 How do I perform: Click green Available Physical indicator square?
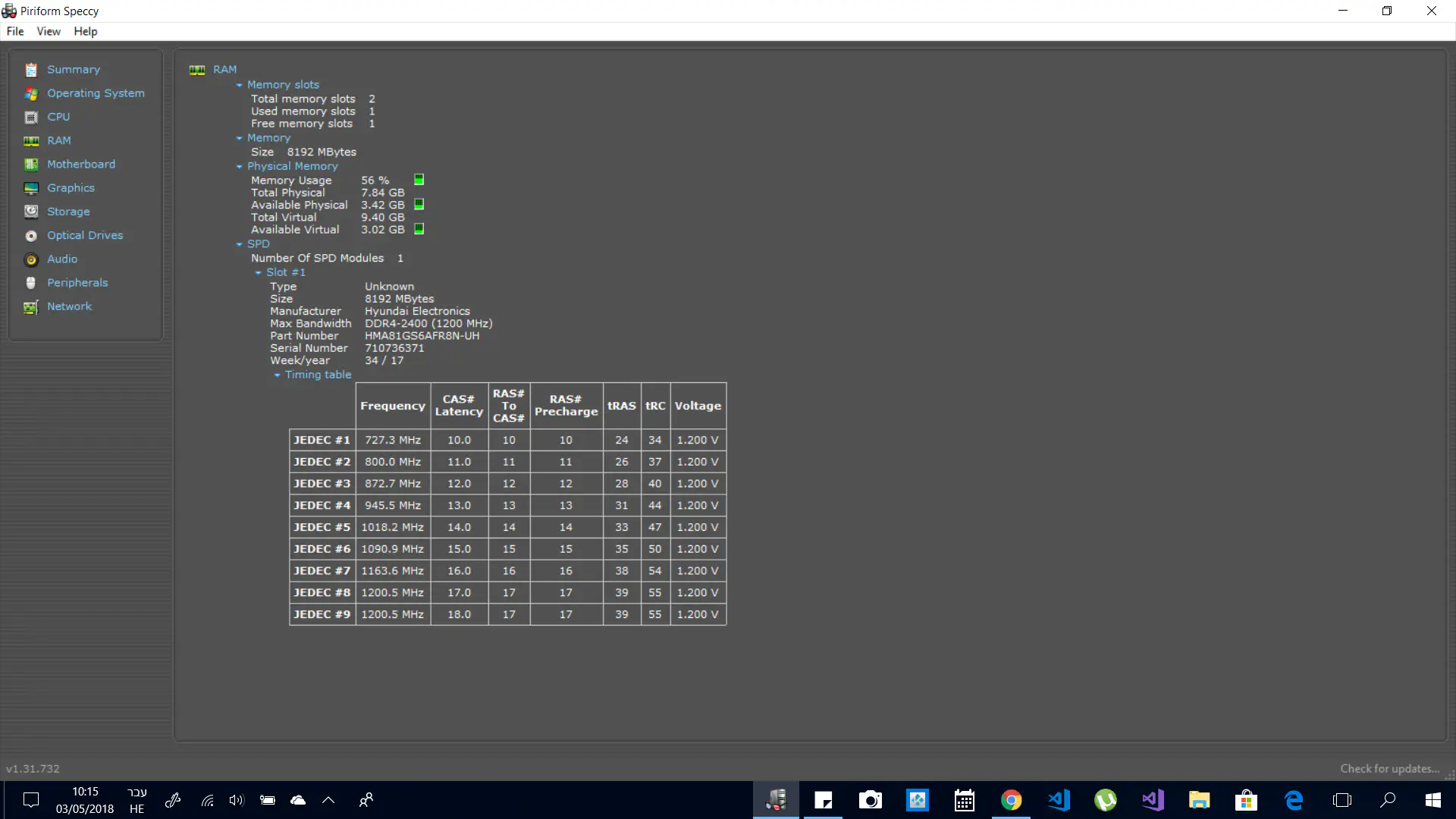[x=419, y=205]
